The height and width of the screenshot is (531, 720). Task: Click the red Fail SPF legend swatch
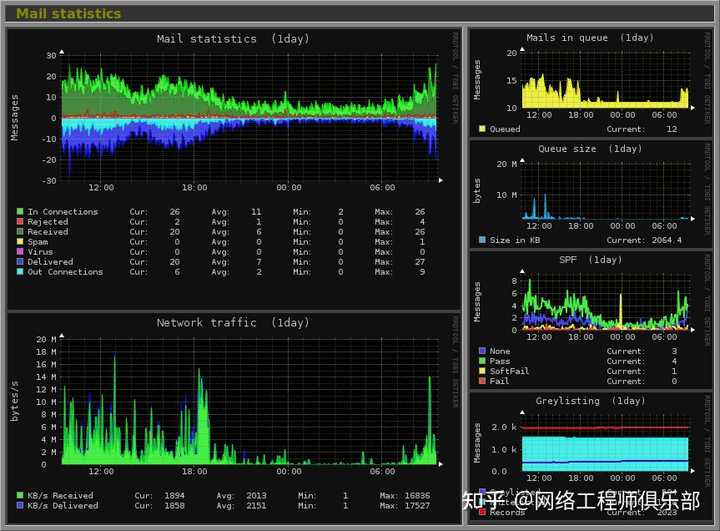coord(482,381)
